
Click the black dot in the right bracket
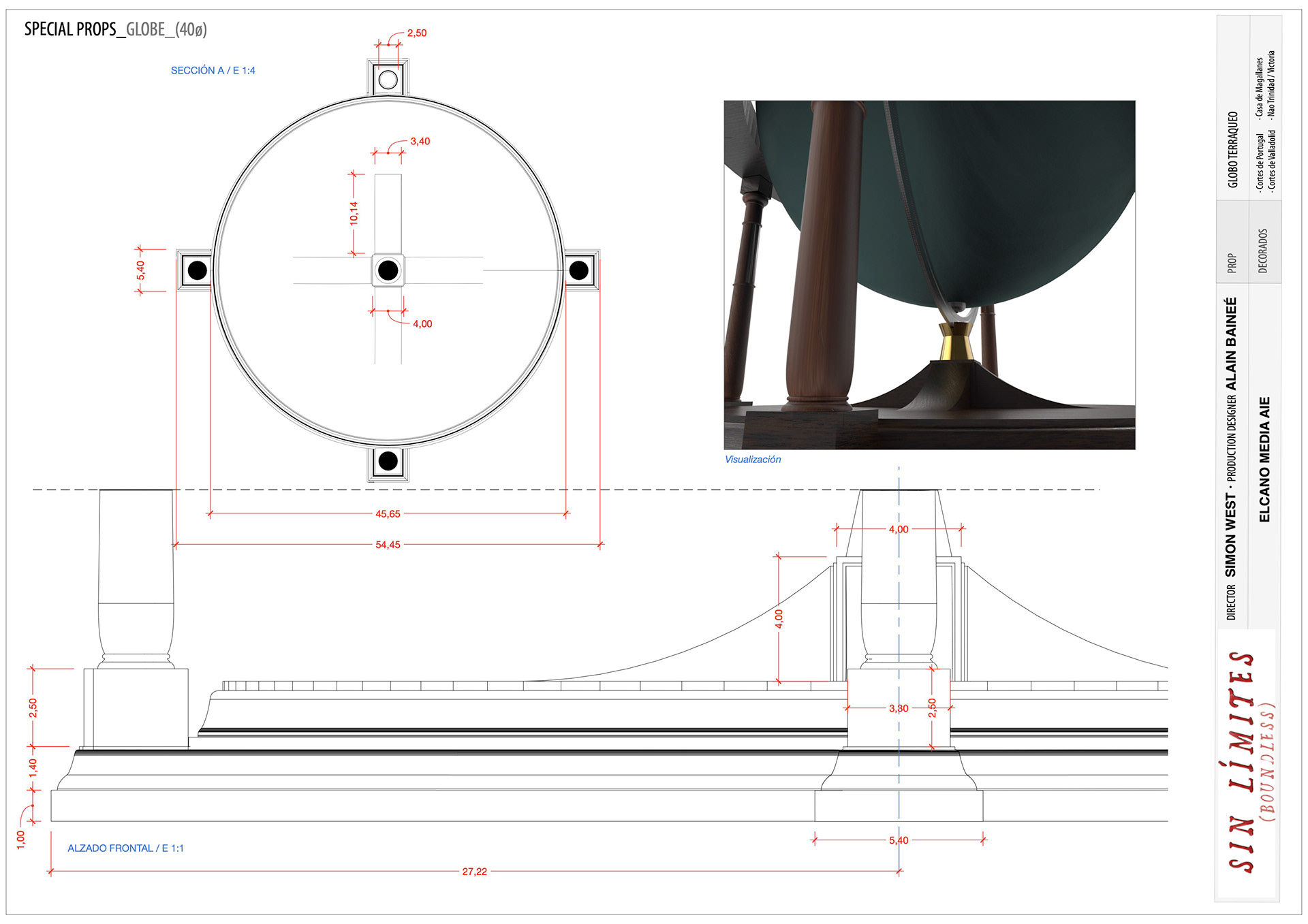(578, 270)
